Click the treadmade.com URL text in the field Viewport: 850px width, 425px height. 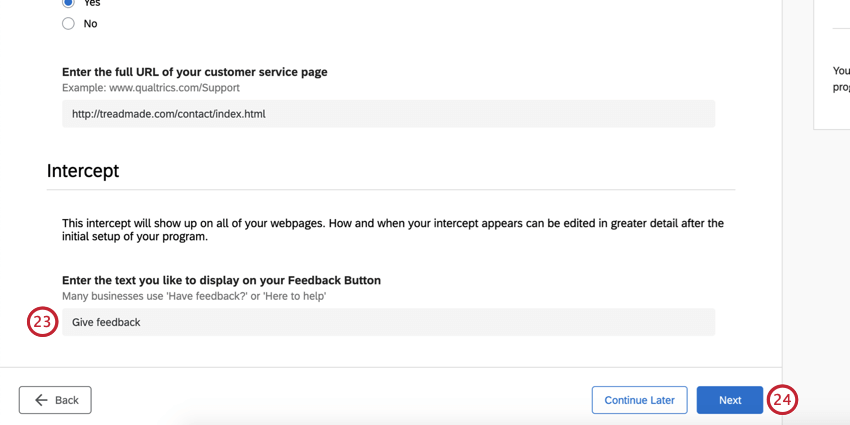(169, 114)
